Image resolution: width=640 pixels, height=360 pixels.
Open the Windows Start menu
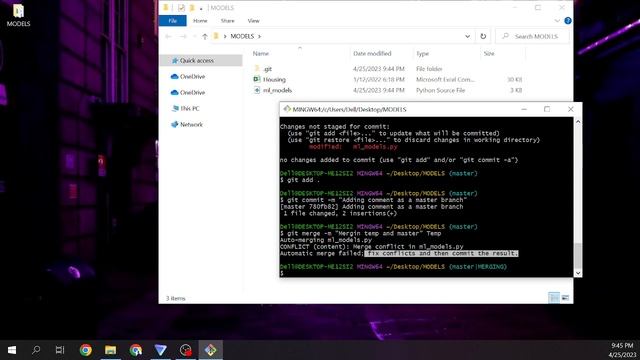pyautogui.click(x=12, y=350)
